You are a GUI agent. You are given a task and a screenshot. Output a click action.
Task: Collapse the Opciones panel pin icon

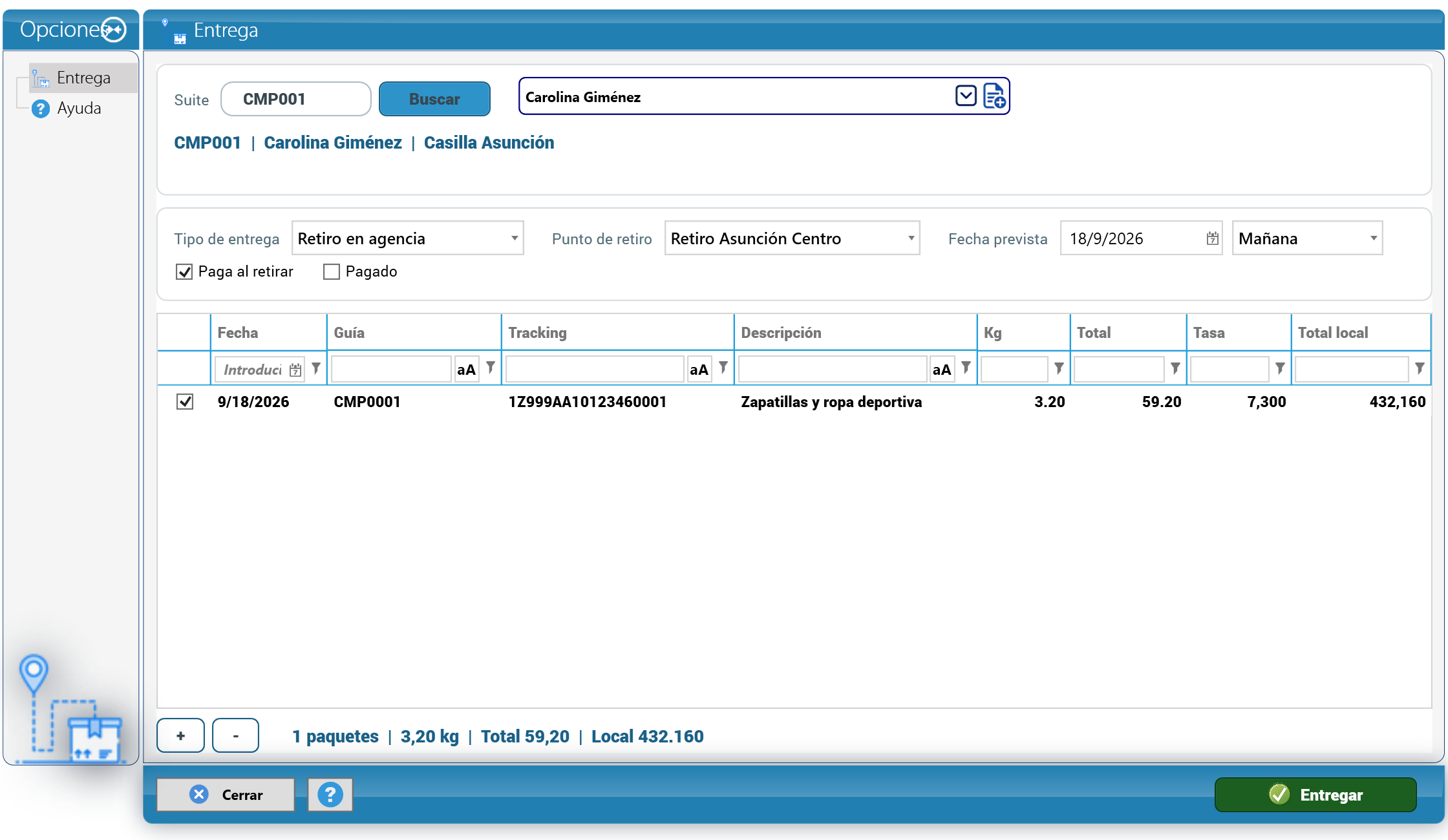tap(114, 30)
